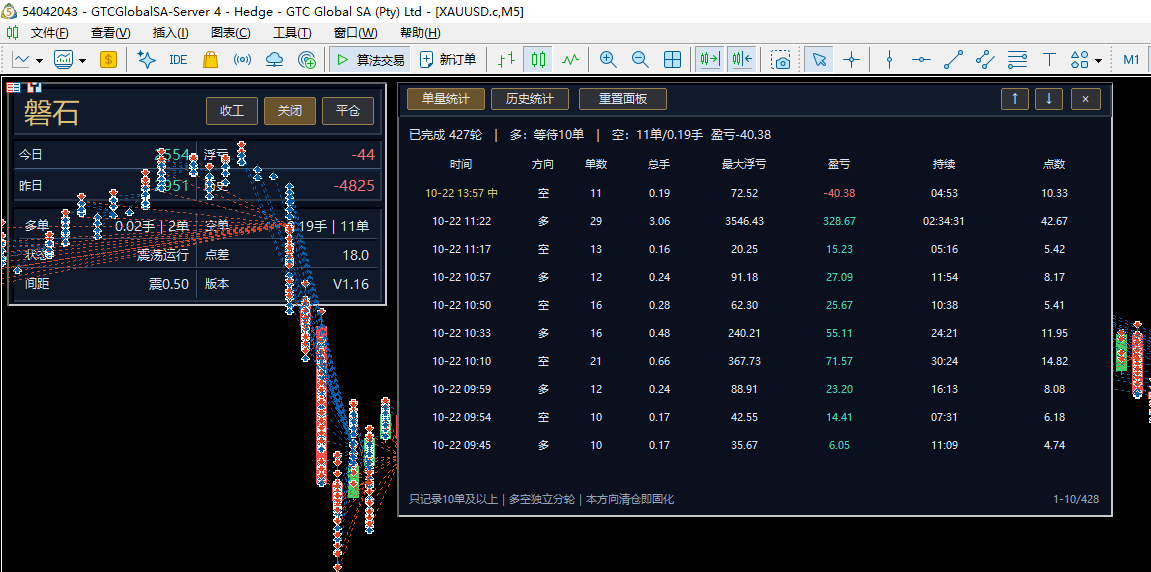Switch chart to bar chart mode
The width and height of the screenshot is (1151, 572).
506,59
